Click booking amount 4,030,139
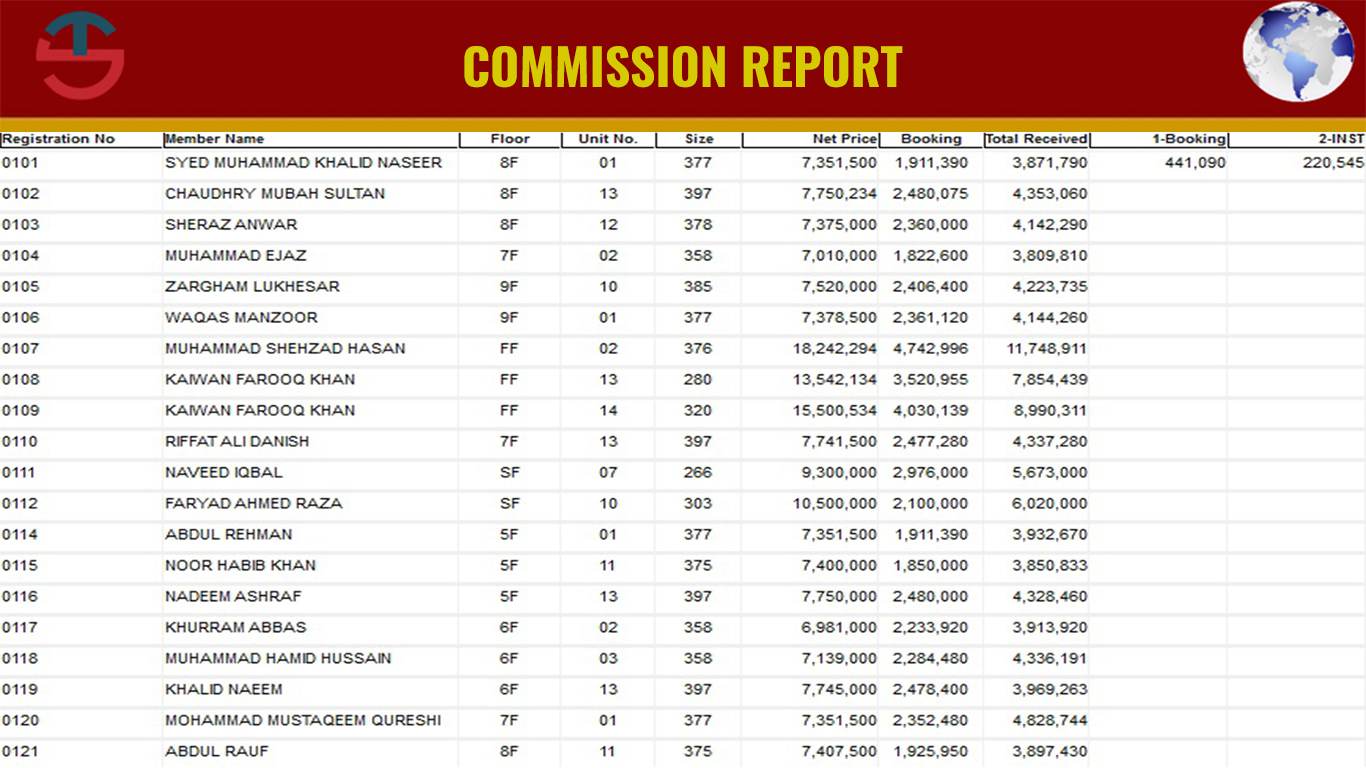Viewport: 1366px width, 768px height. (x=931, y=410)
